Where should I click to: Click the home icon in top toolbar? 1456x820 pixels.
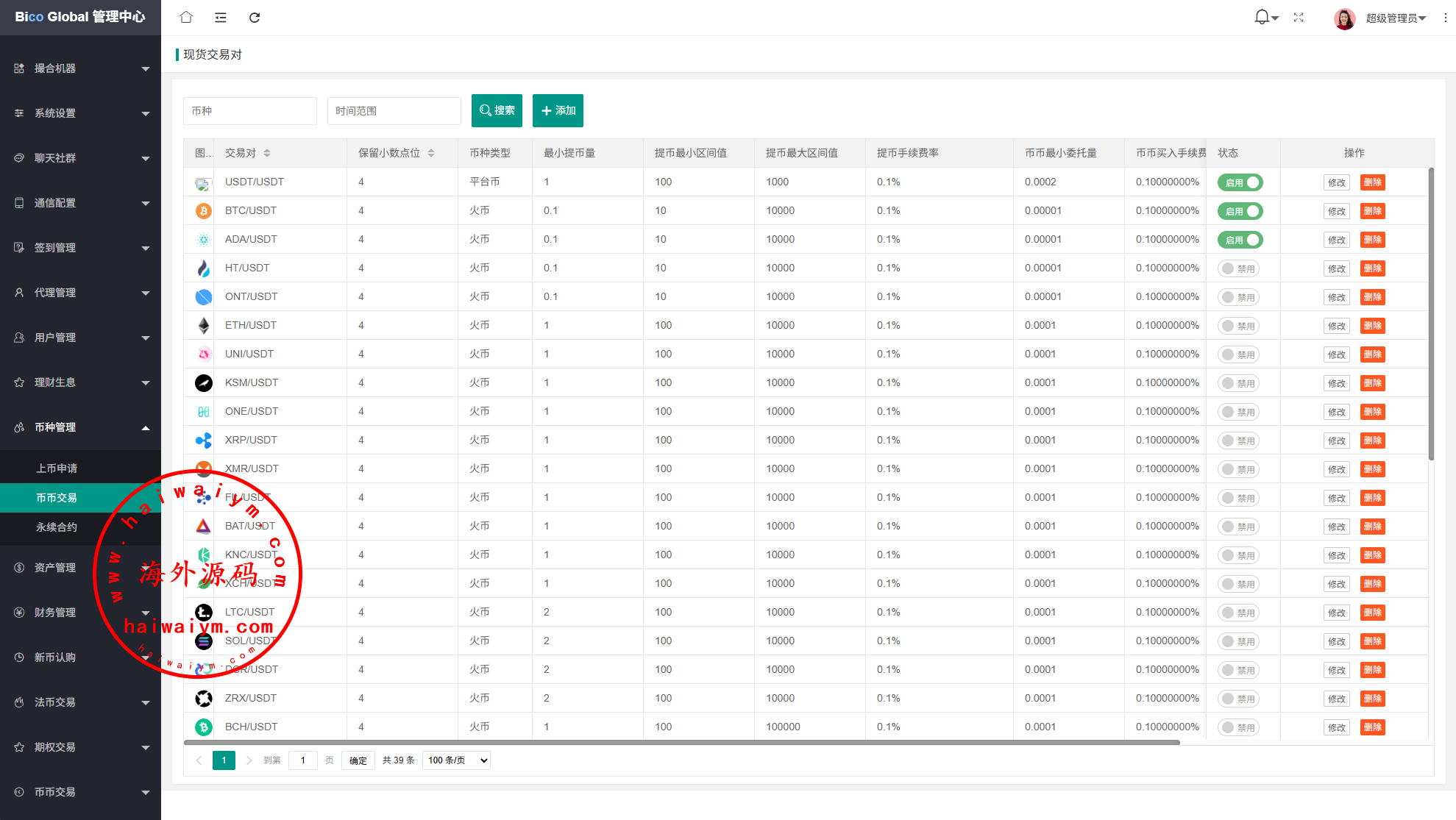[x=186, y=17]
